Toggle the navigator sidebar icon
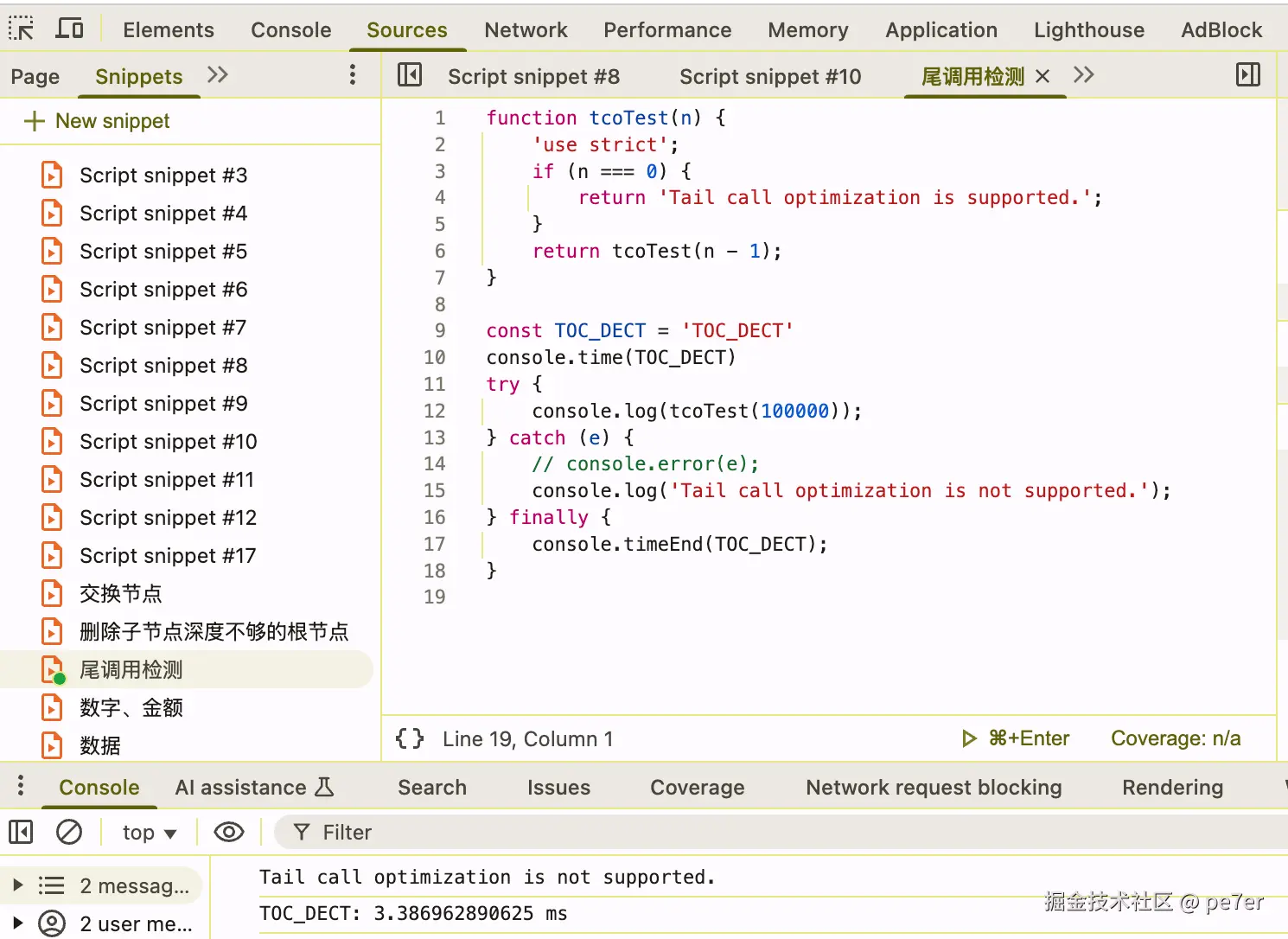The width and height of the screenshot is (1288, 939). 410,75
